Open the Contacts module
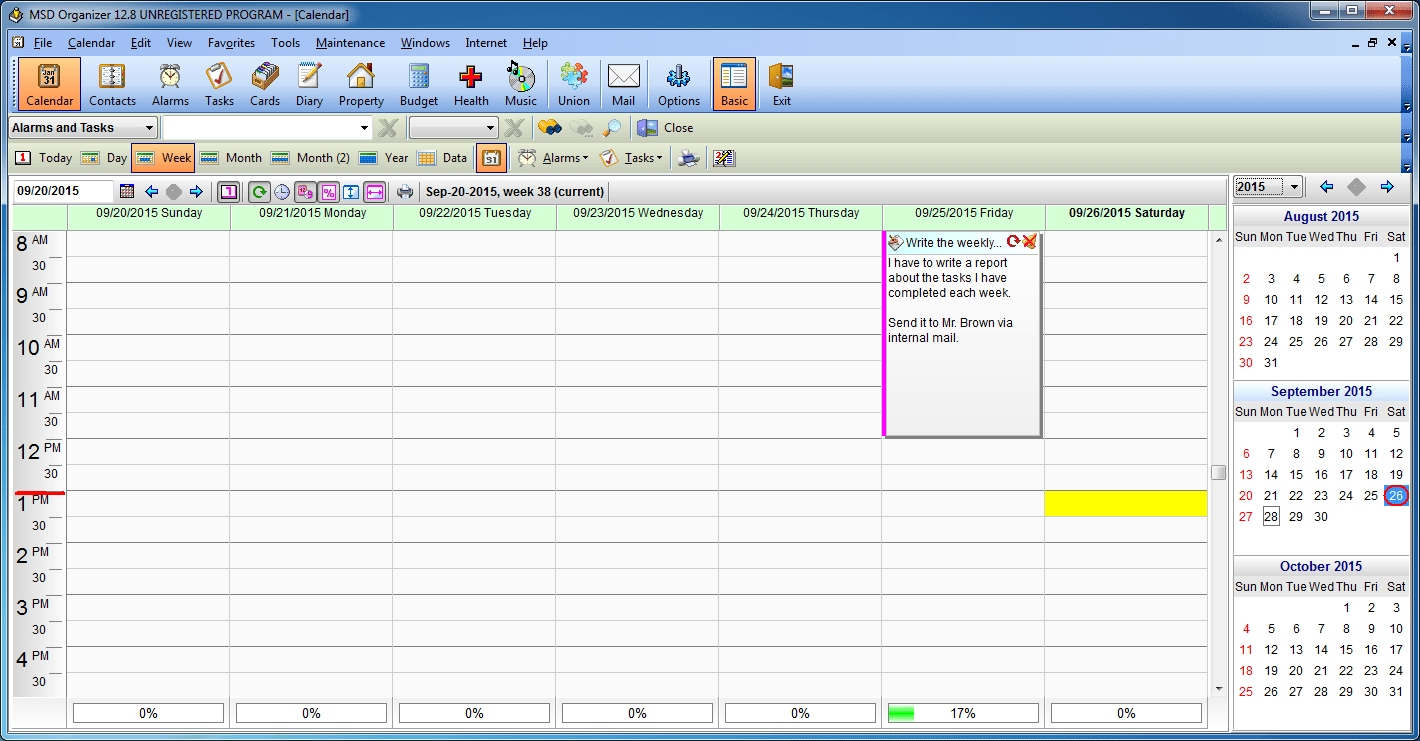 click(x=112, y=84)
